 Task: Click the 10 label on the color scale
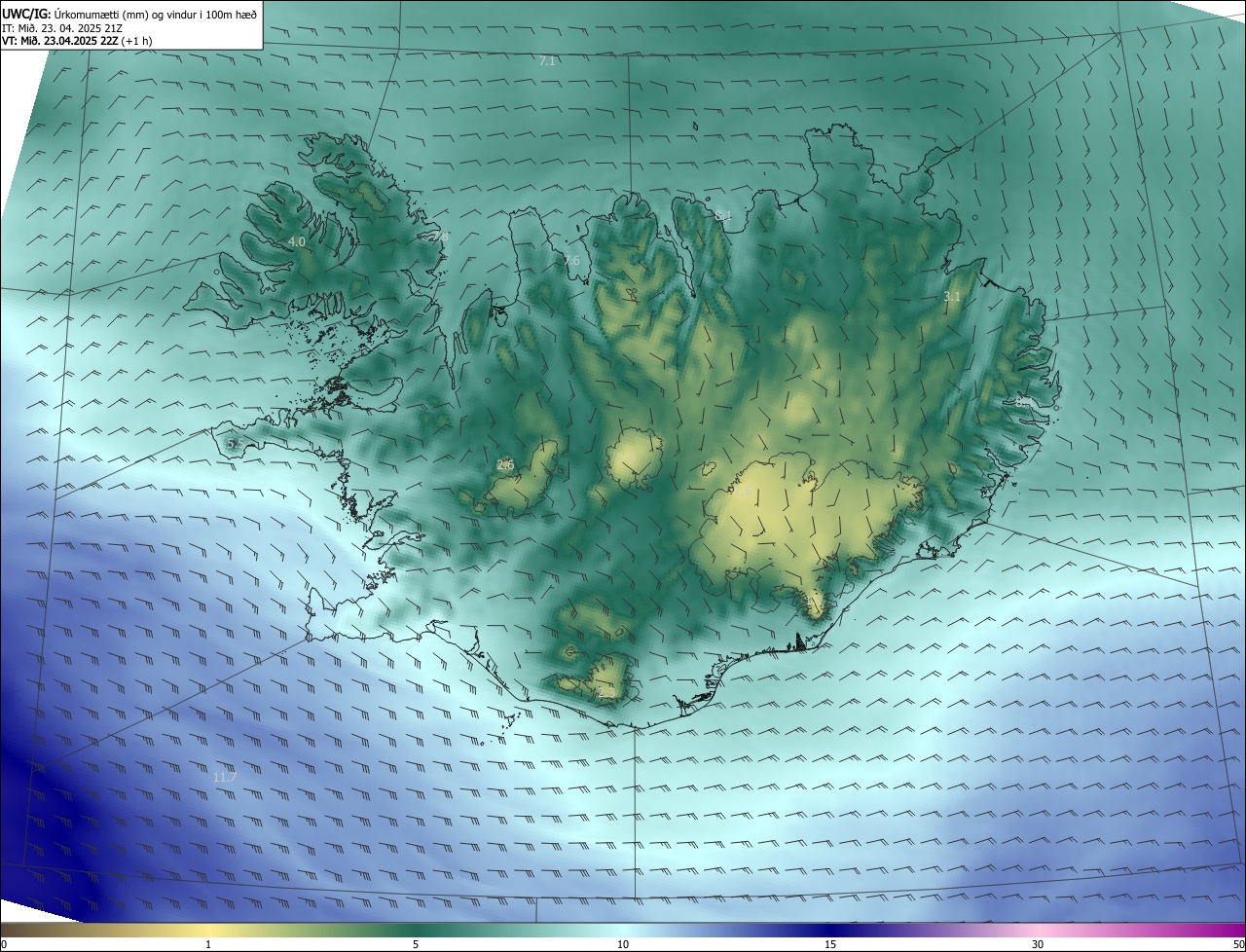coord(623,944)
